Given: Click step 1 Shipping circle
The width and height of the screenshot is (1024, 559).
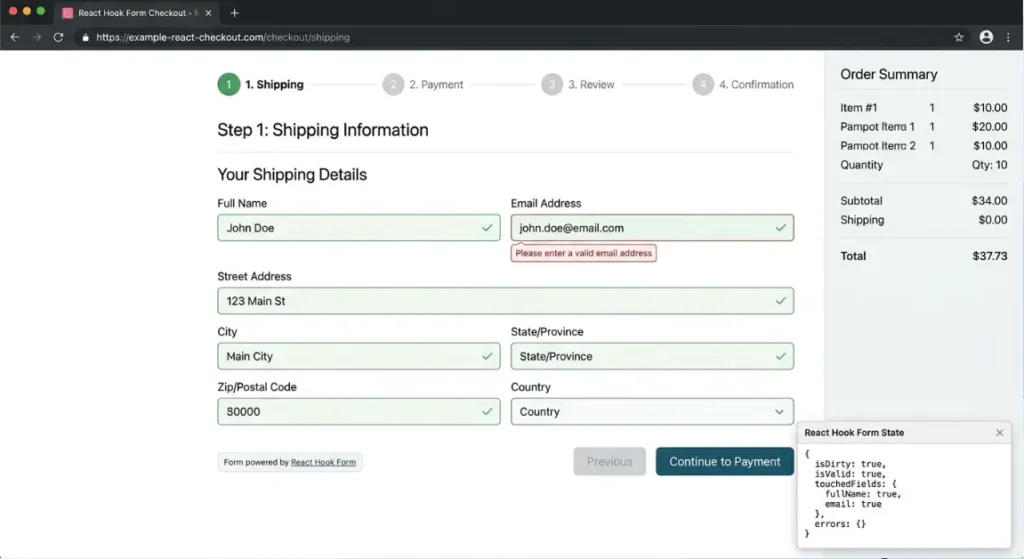Looking at the screenshot, I should pos(229,84).
